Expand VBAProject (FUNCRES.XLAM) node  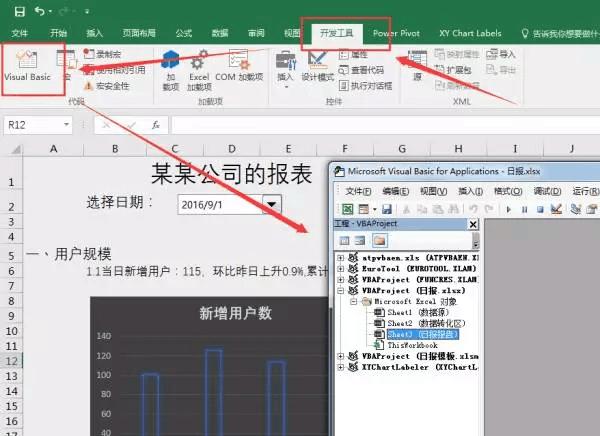[340, 279]
